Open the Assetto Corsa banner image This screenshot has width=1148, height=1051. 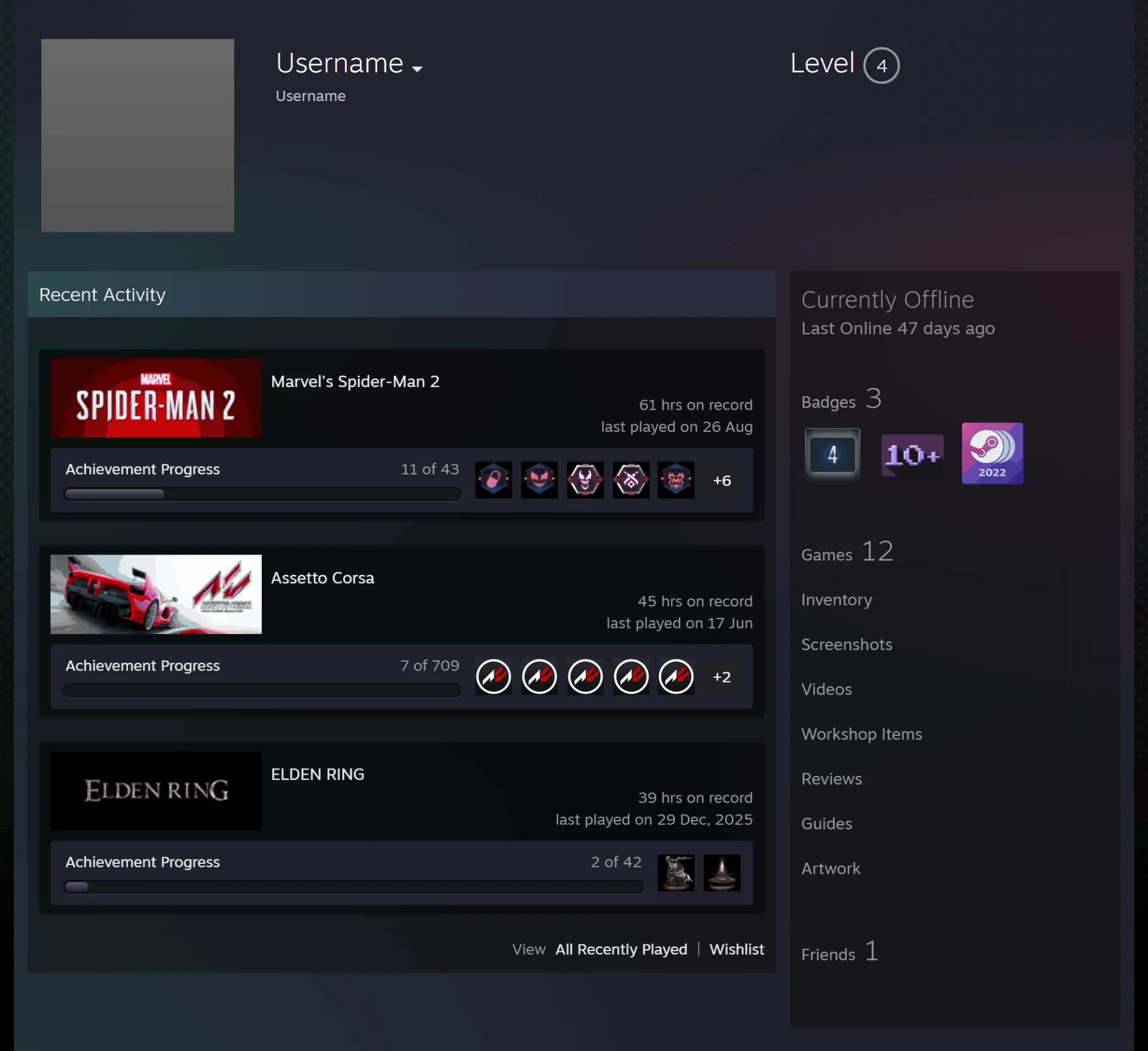click(x=156, y=594)
